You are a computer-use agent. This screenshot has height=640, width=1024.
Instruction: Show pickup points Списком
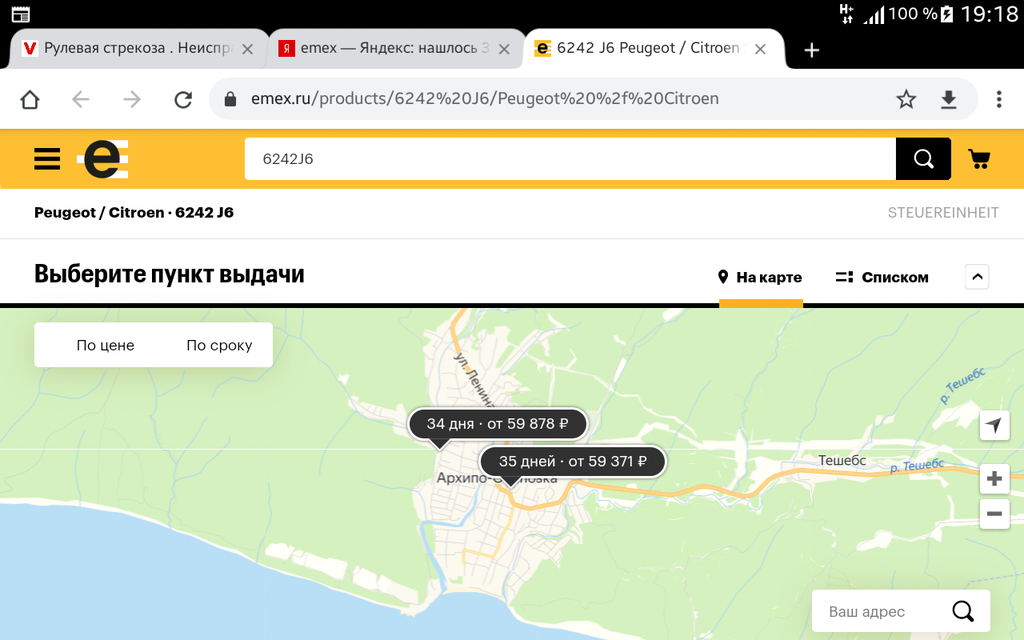click(882, 278)
